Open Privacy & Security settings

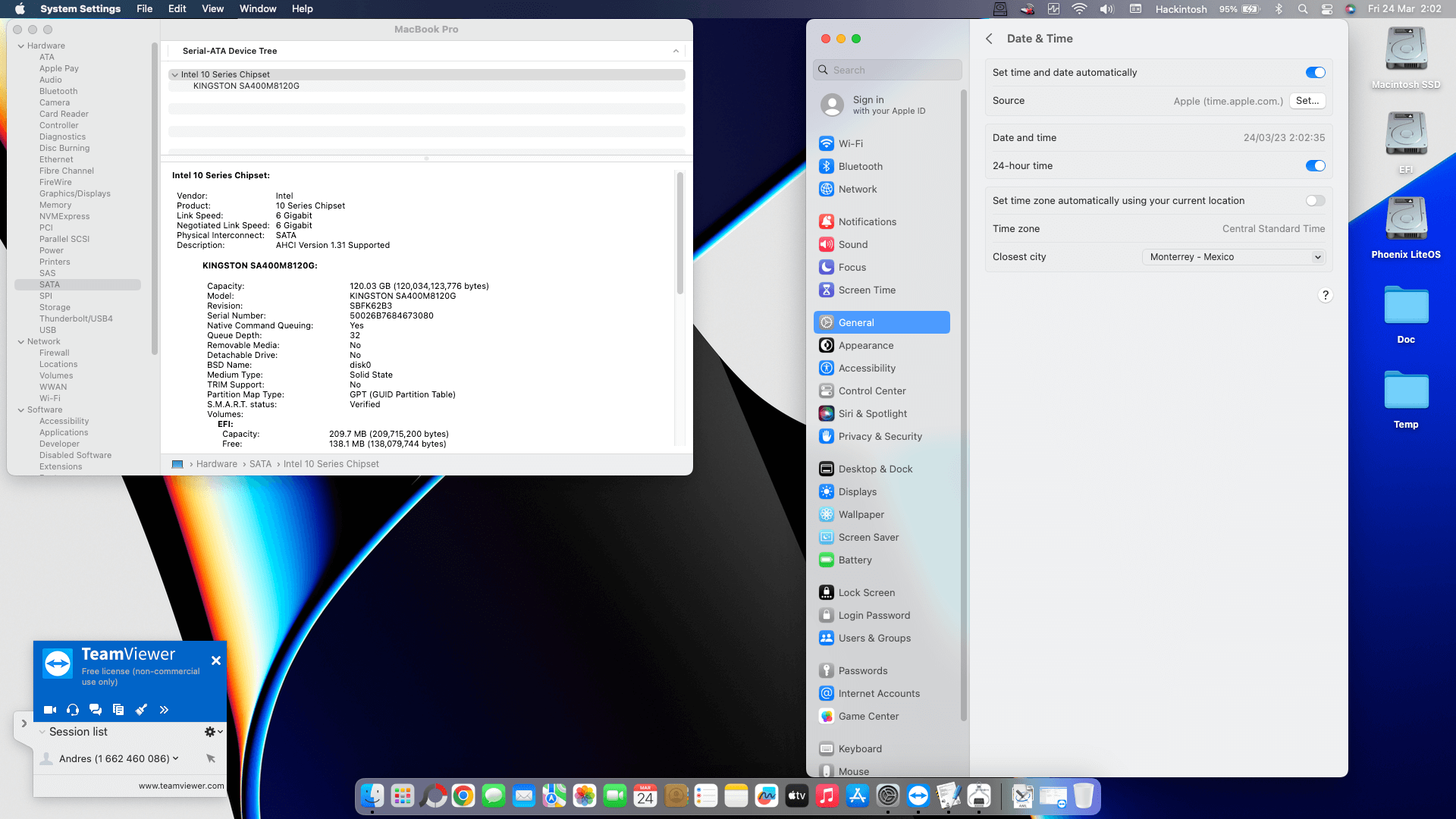[x=881, y=436]
